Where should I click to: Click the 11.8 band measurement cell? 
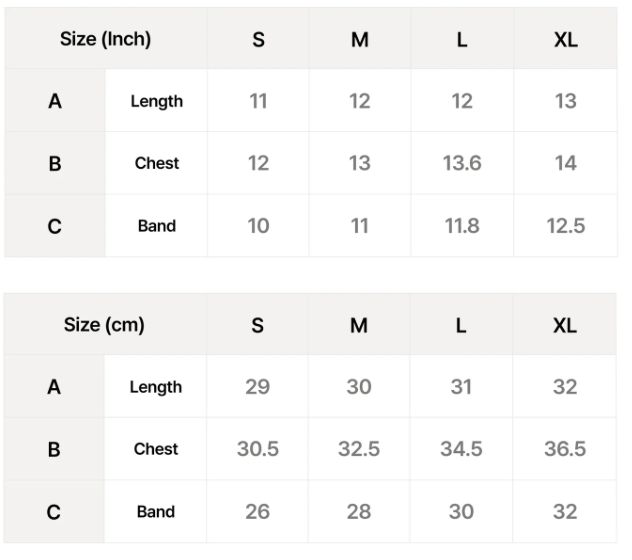pos(462,226)
